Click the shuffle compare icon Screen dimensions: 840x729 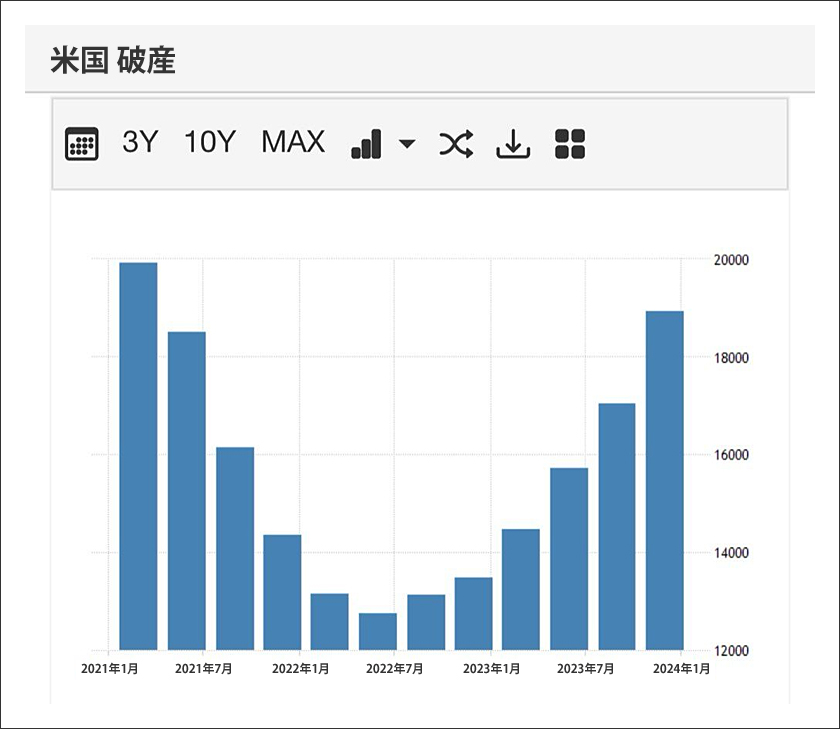(455, 144)
